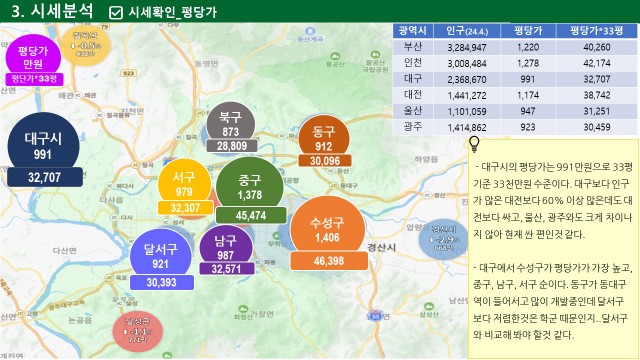Click the 45,474 label under 중구
Image resolution: width=640 pixels, height=360 pixels.
coord(251,215)
